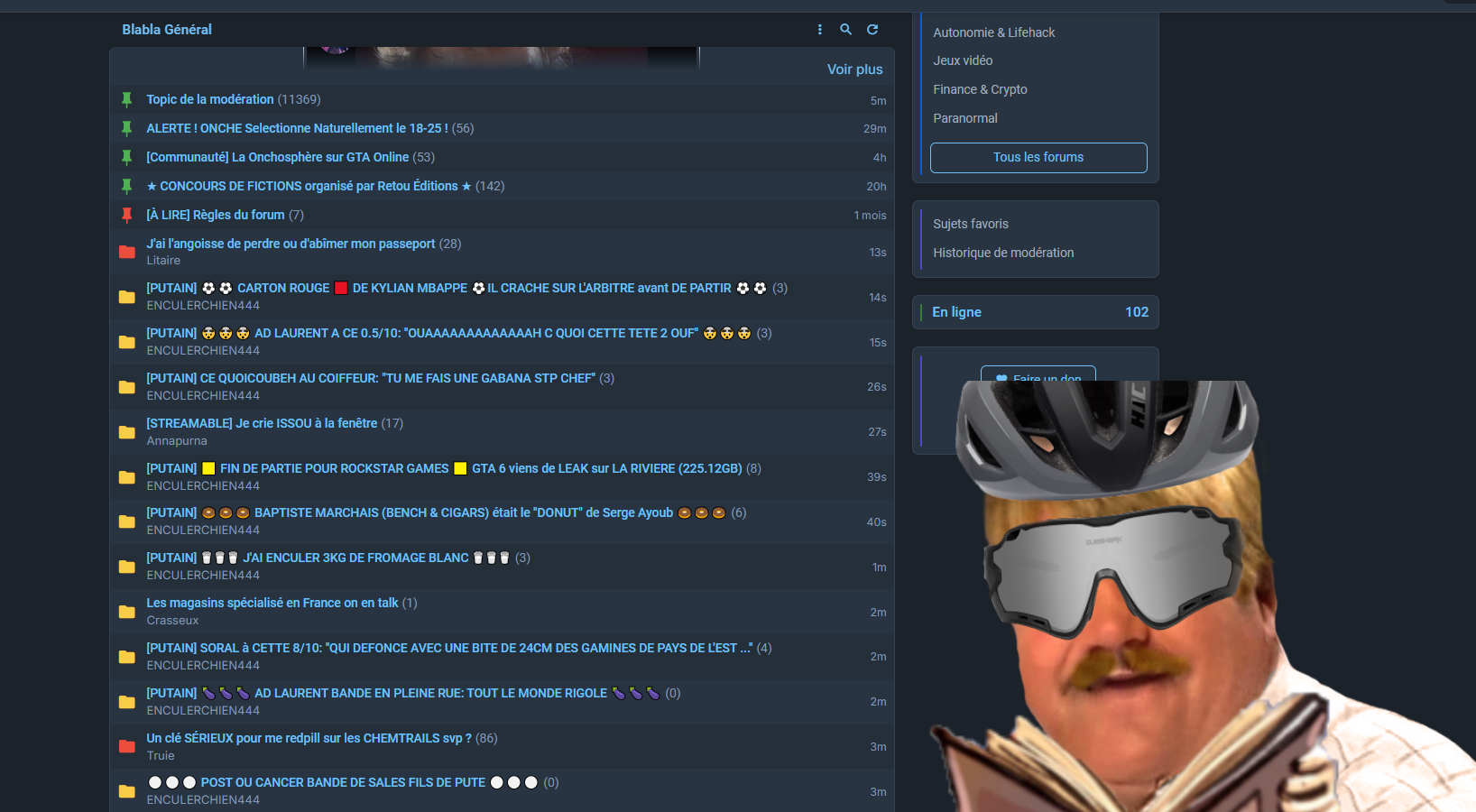Screen dimensions: 1476x812
Task: Click green pin icon beside Topic de la modération
Action: pyautogui.click(x=127, y=100)
